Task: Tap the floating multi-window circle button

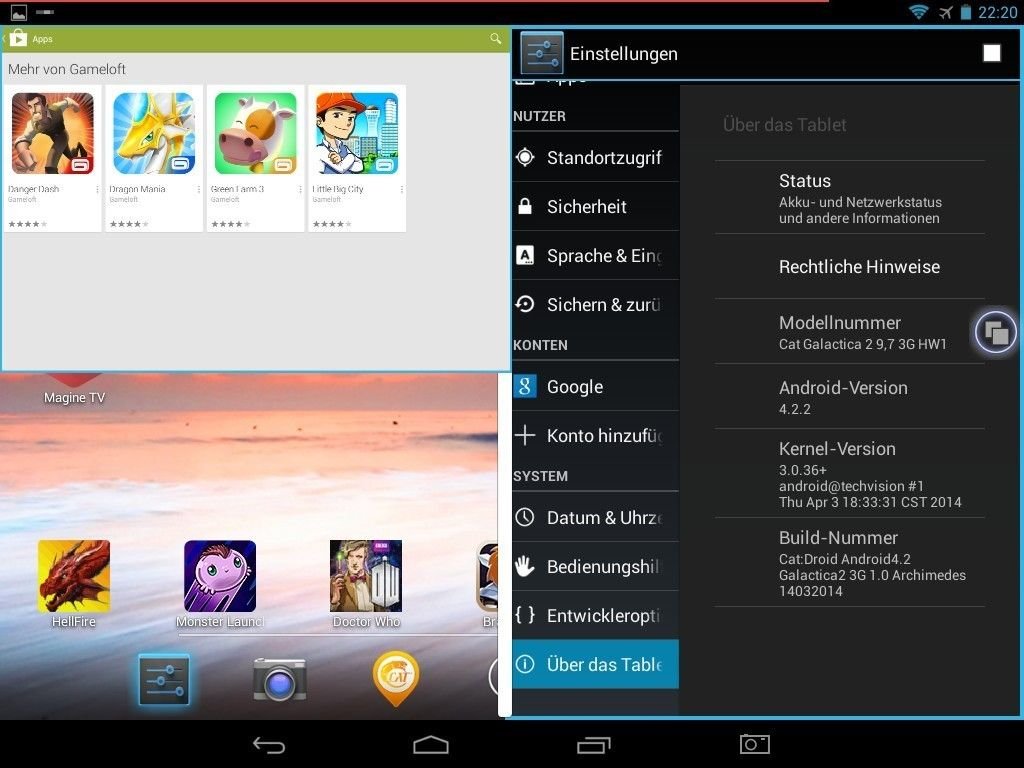Action: coord(996,332)
